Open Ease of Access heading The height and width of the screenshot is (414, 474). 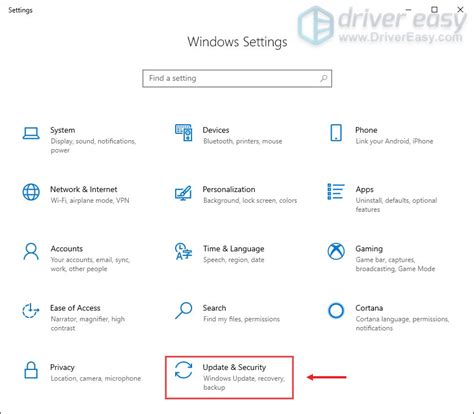(75, 308)
